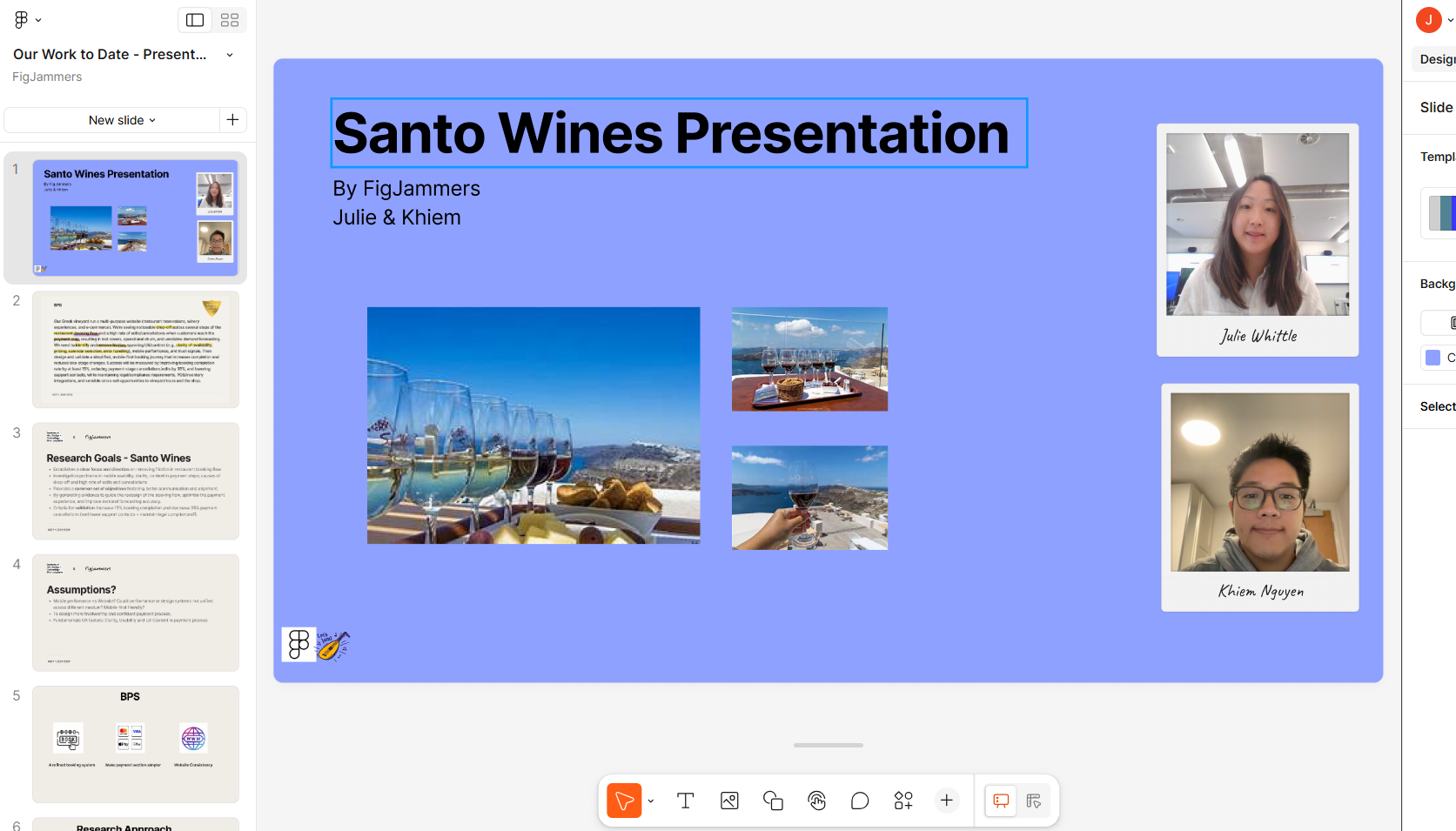1456x831 pixels.
Task: Expand the Figma menu chevron
Action: [x=38, y=20]
